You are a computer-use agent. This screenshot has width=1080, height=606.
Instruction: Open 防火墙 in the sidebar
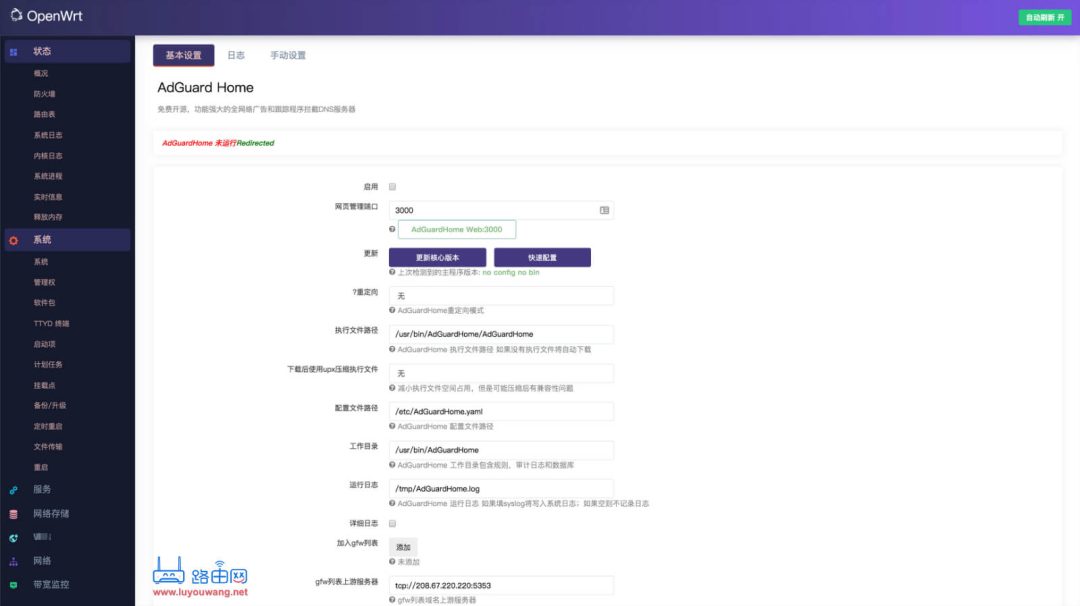[x=45, y=94]
